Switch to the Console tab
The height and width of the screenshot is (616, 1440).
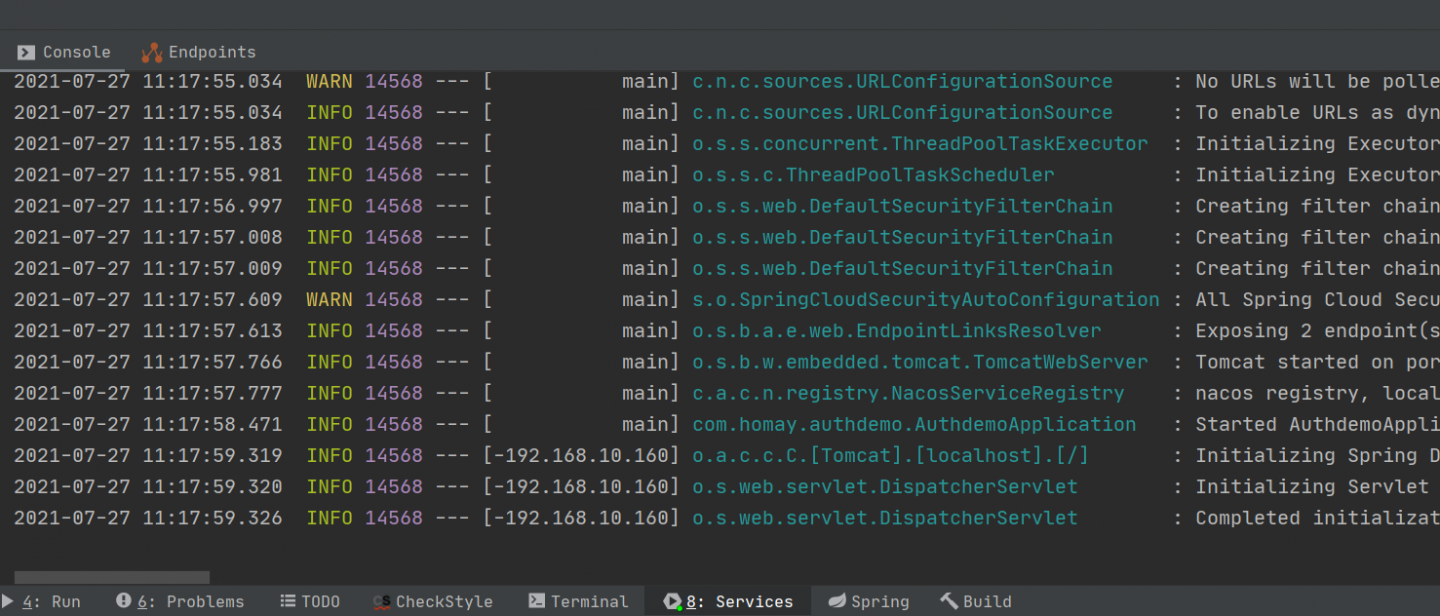pyautogui.click(x=64, y=52)
